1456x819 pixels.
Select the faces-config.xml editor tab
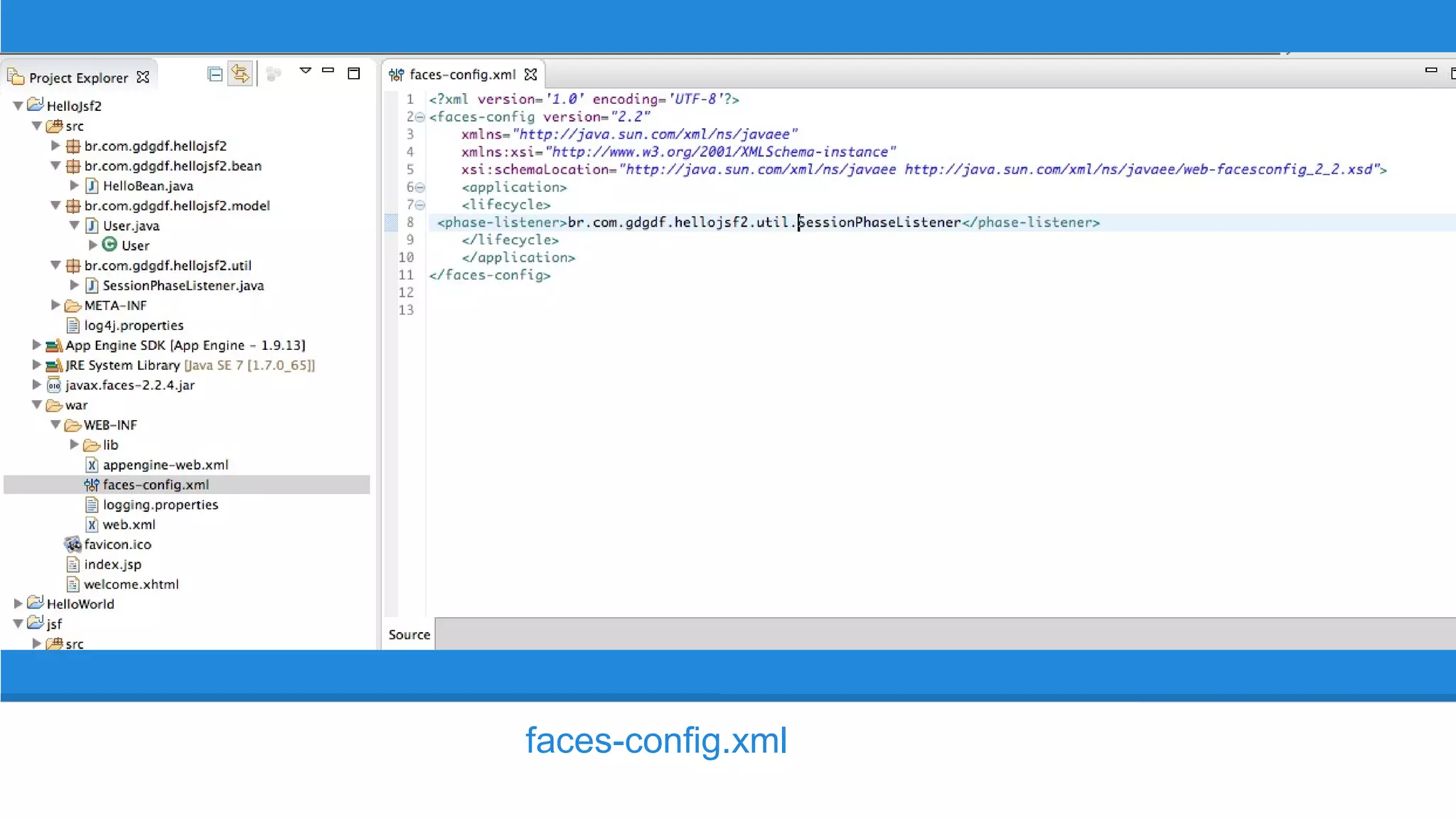pos(462,74)
